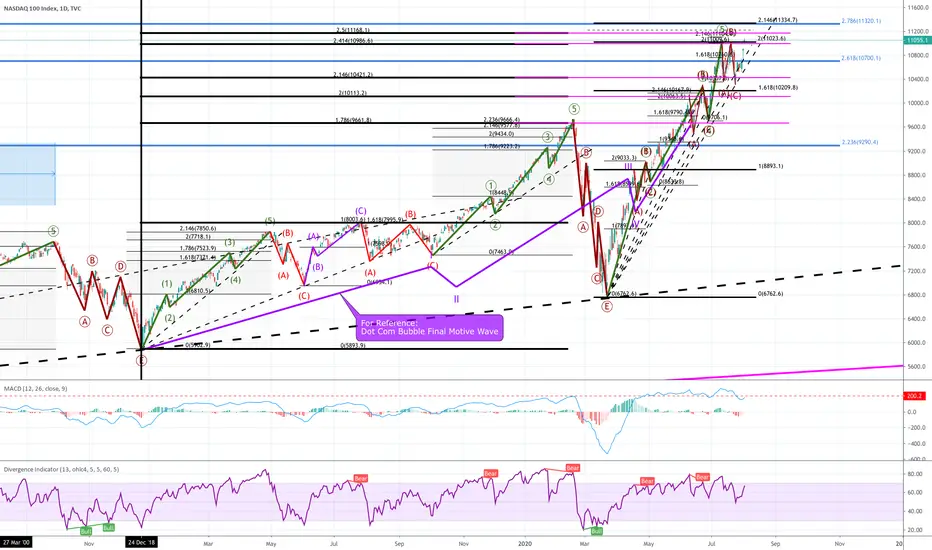Image resolution: width=932 pixels, height=550 pixels.
Task: Click the green (1) wave label
Action: pyautogui.click(x=167, y=284)
